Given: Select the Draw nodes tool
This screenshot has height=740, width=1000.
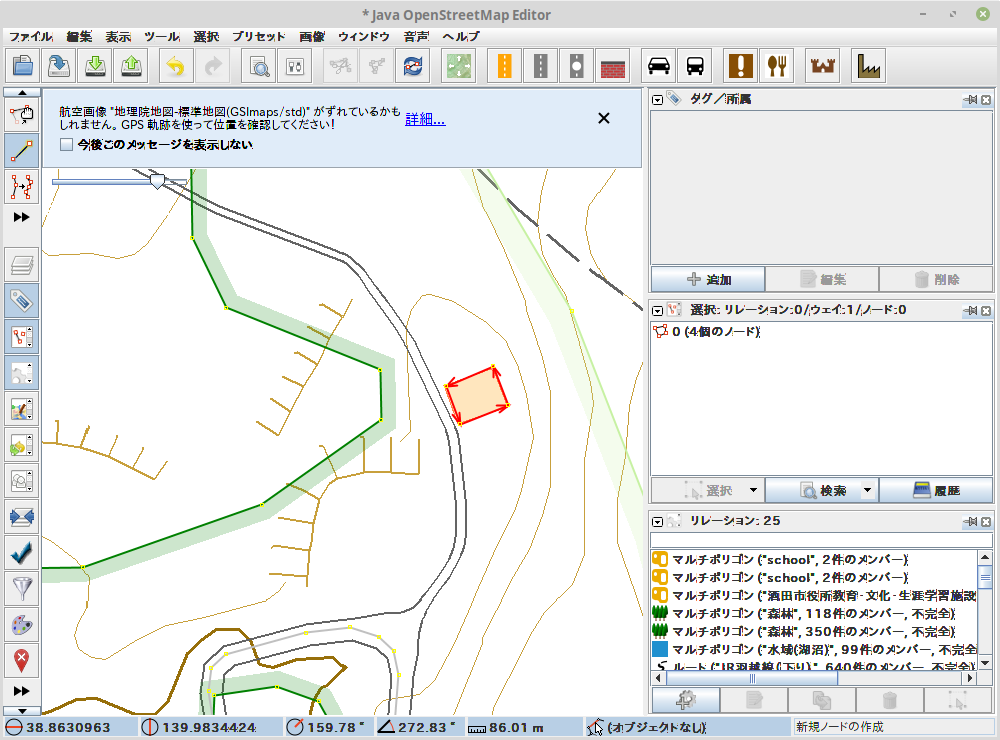Looking at the screenshot, I should (x=22, y=150).
